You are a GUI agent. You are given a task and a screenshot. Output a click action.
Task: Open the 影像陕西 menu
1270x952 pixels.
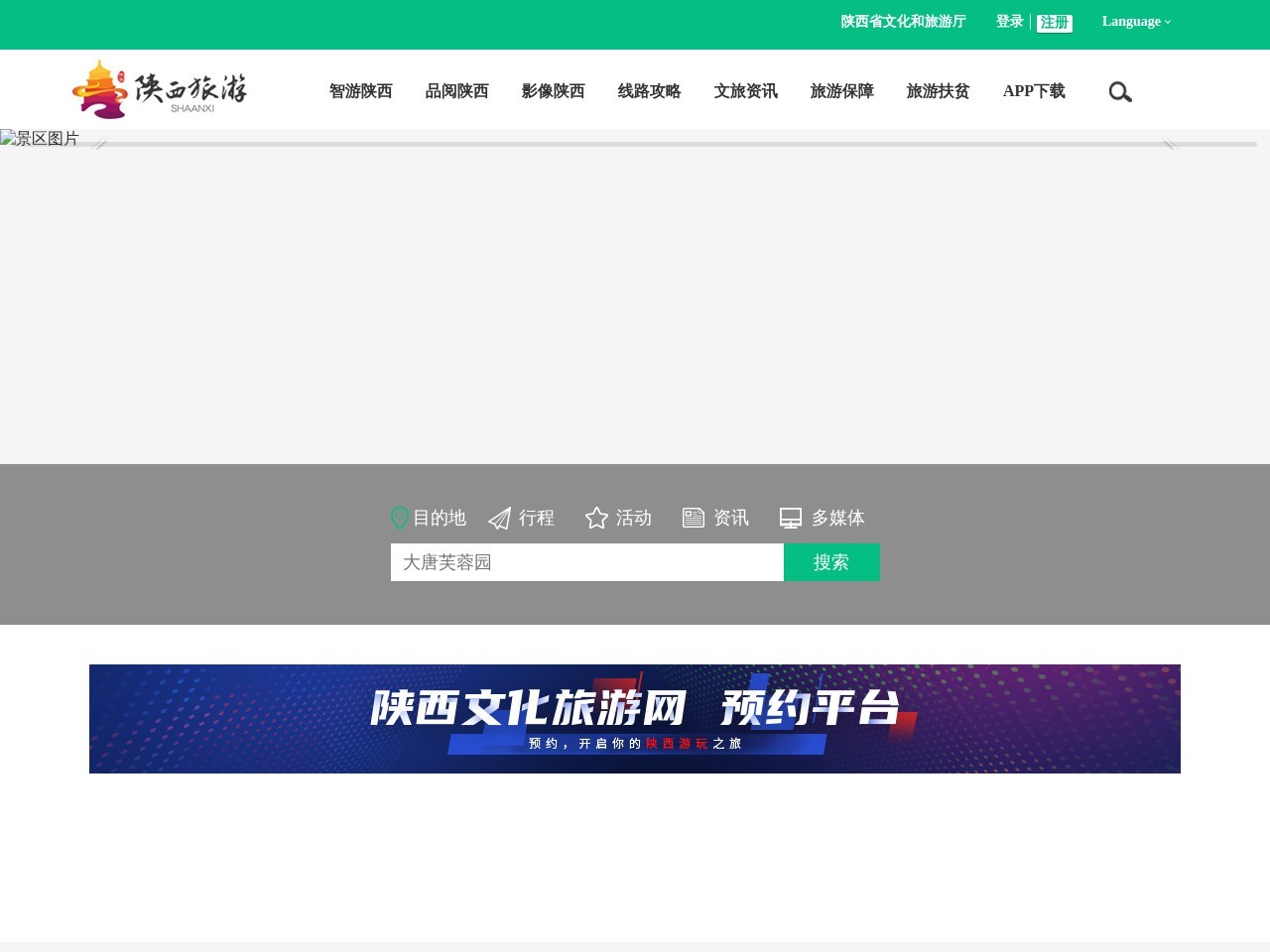pyautogui.click(x=553, y=91)
